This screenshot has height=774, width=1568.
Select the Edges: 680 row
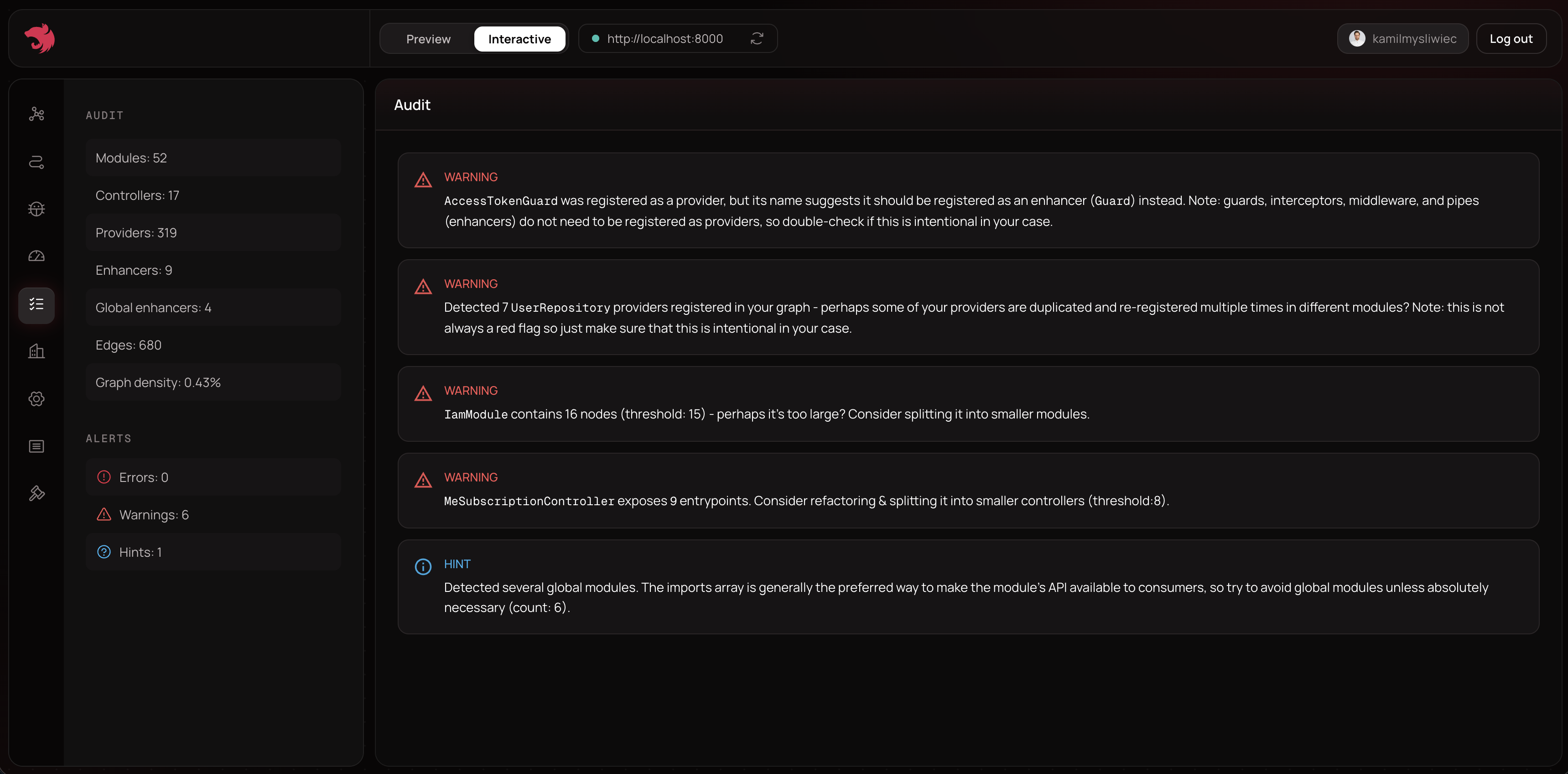tap(213, 345)
